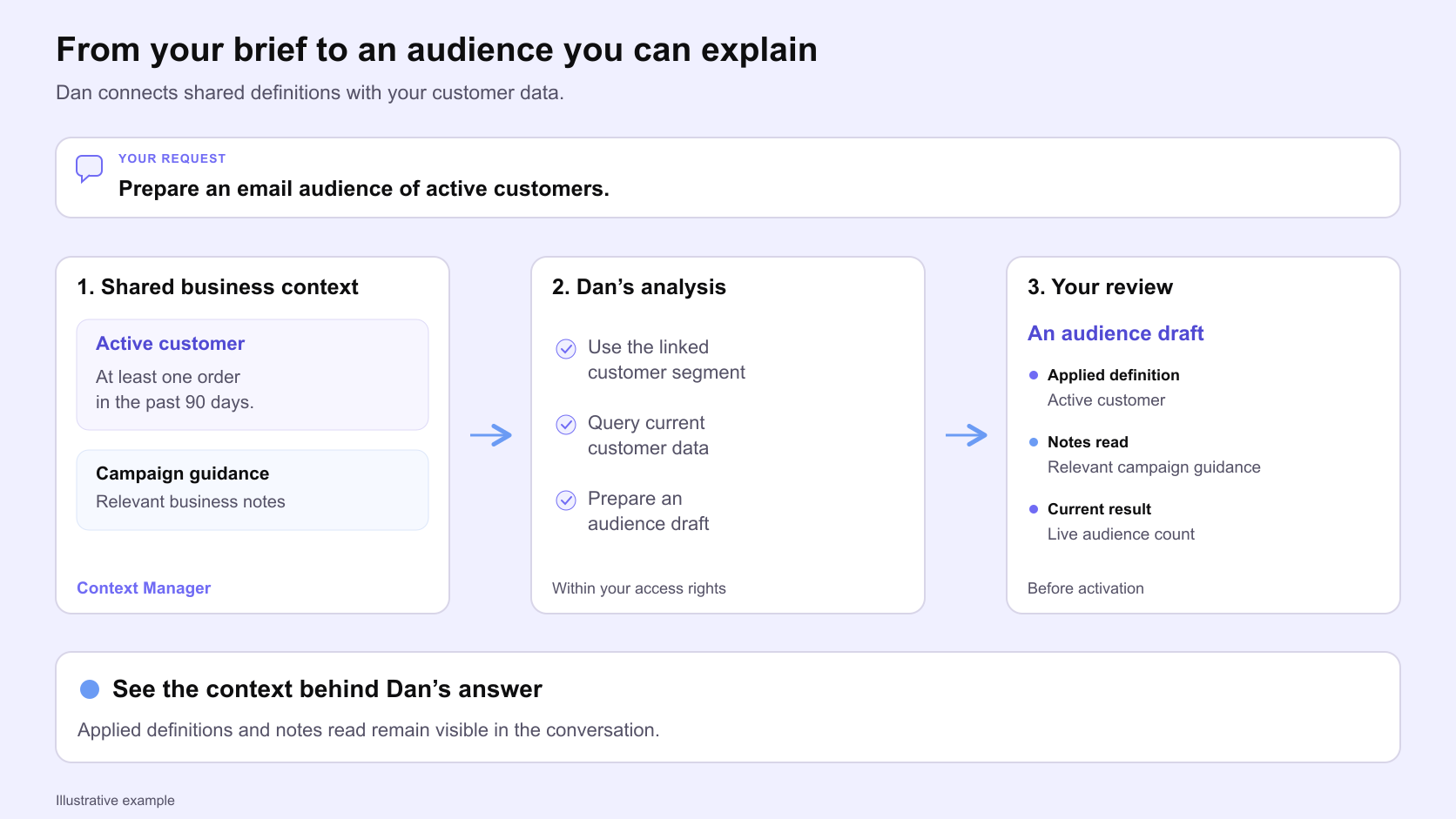1456x819 pixels.
Task: Click the Current result label
Action: pos(1099,509)
